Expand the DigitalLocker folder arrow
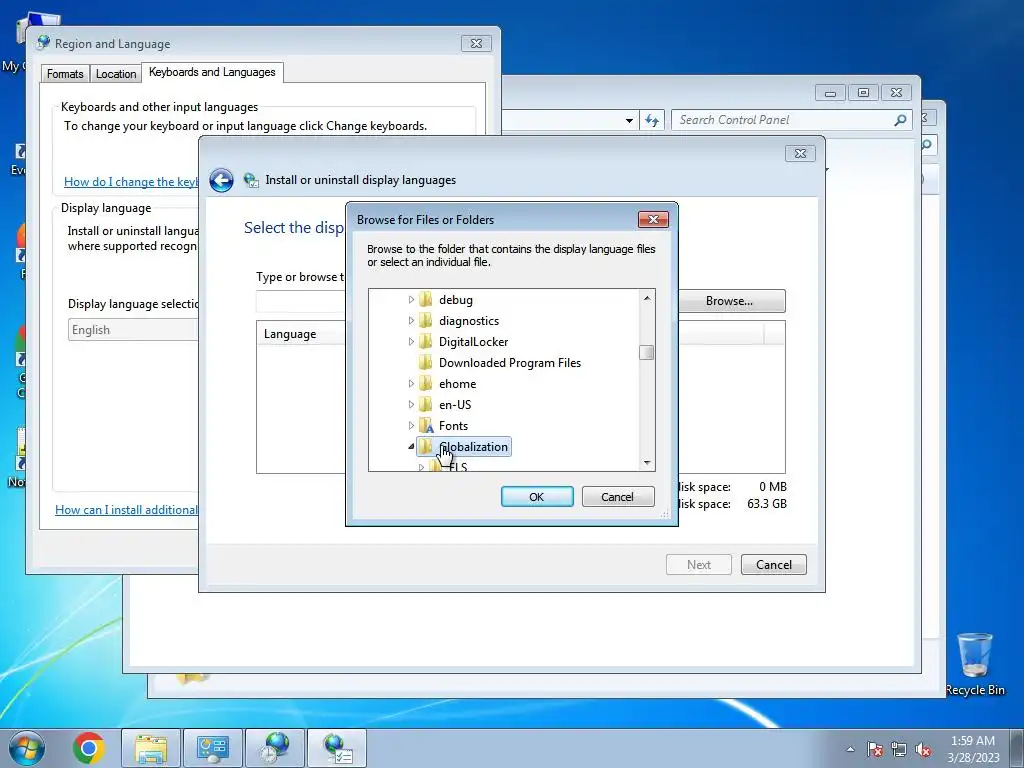Screen dimensions: 1024x768 coord(411,342)
